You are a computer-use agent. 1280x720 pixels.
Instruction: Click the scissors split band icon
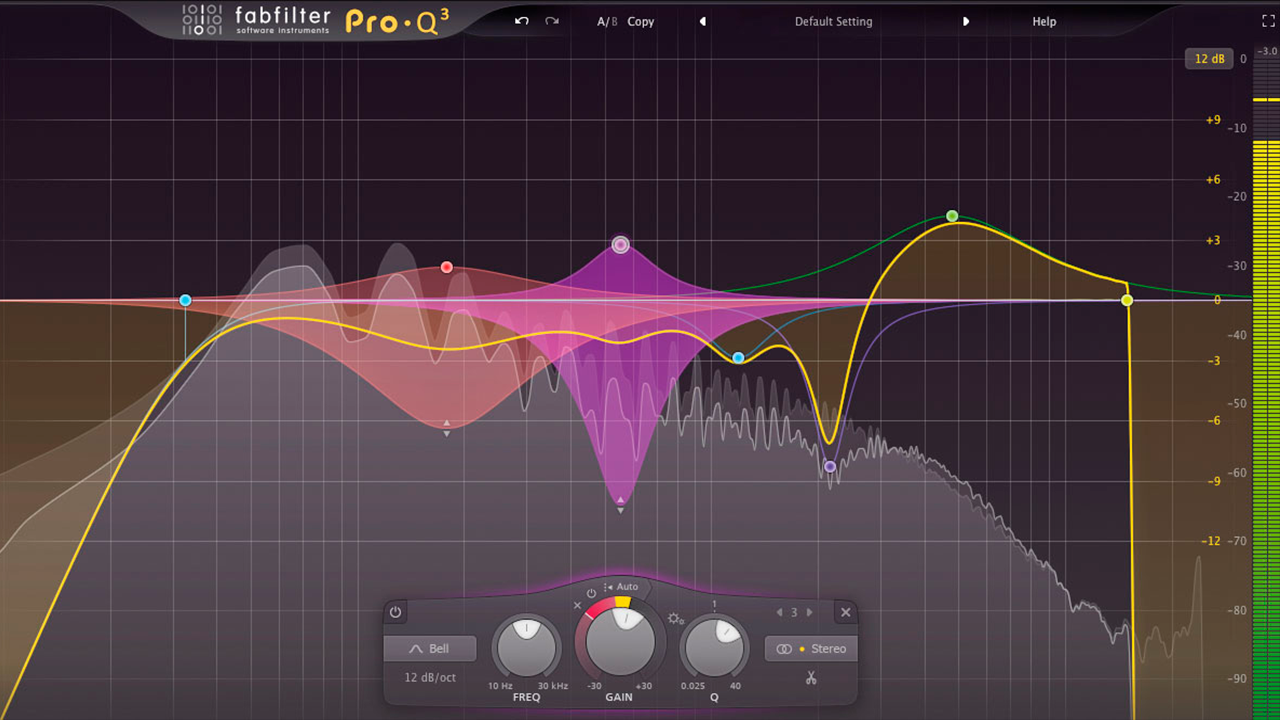tap(811, 678)
